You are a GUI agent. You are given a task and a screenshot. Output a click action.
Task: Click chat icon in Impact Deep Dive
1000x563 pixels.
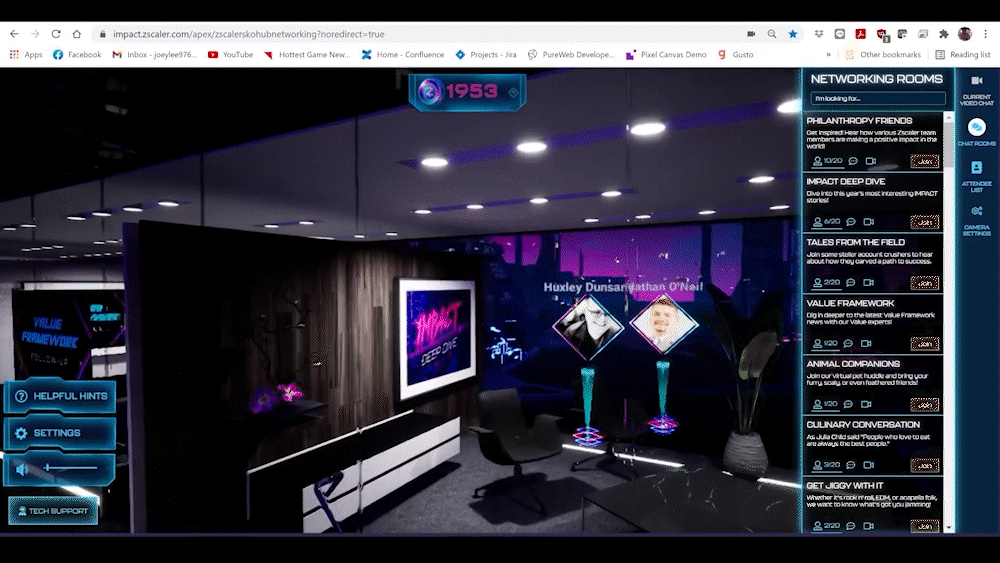(851, 222)
